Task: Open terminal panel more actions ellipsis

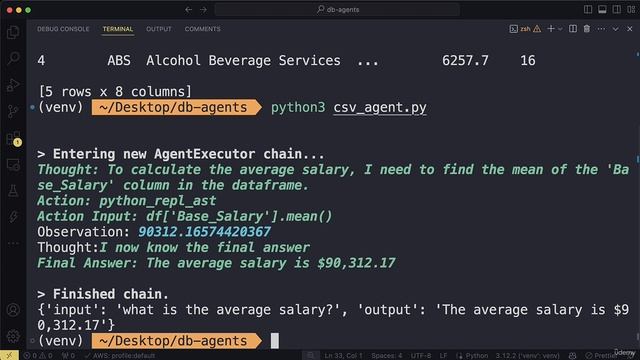Action: pos(601,29)
